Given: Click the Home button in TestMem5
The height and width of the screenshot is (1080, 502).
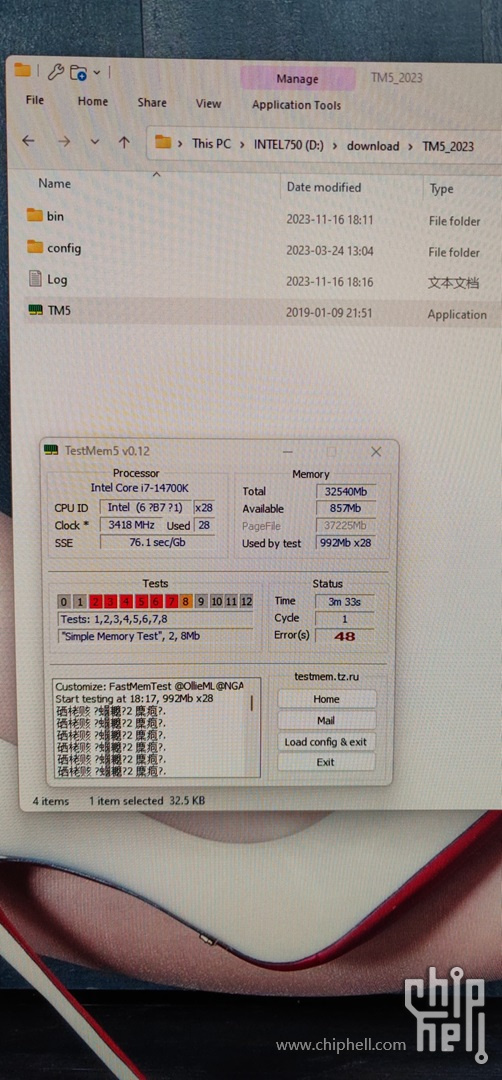Looking at the screenshot, I should [x=326, y=698].
